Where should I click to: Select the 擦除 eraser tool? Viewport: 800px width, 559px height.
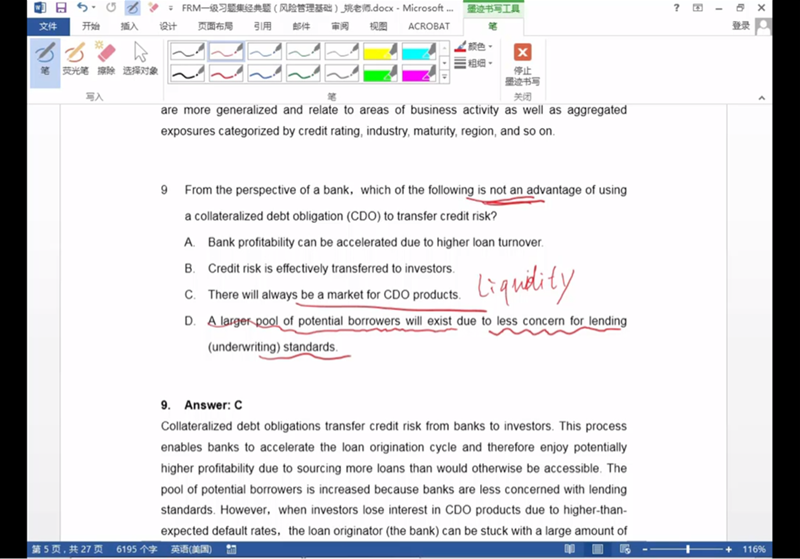(106, 59)
